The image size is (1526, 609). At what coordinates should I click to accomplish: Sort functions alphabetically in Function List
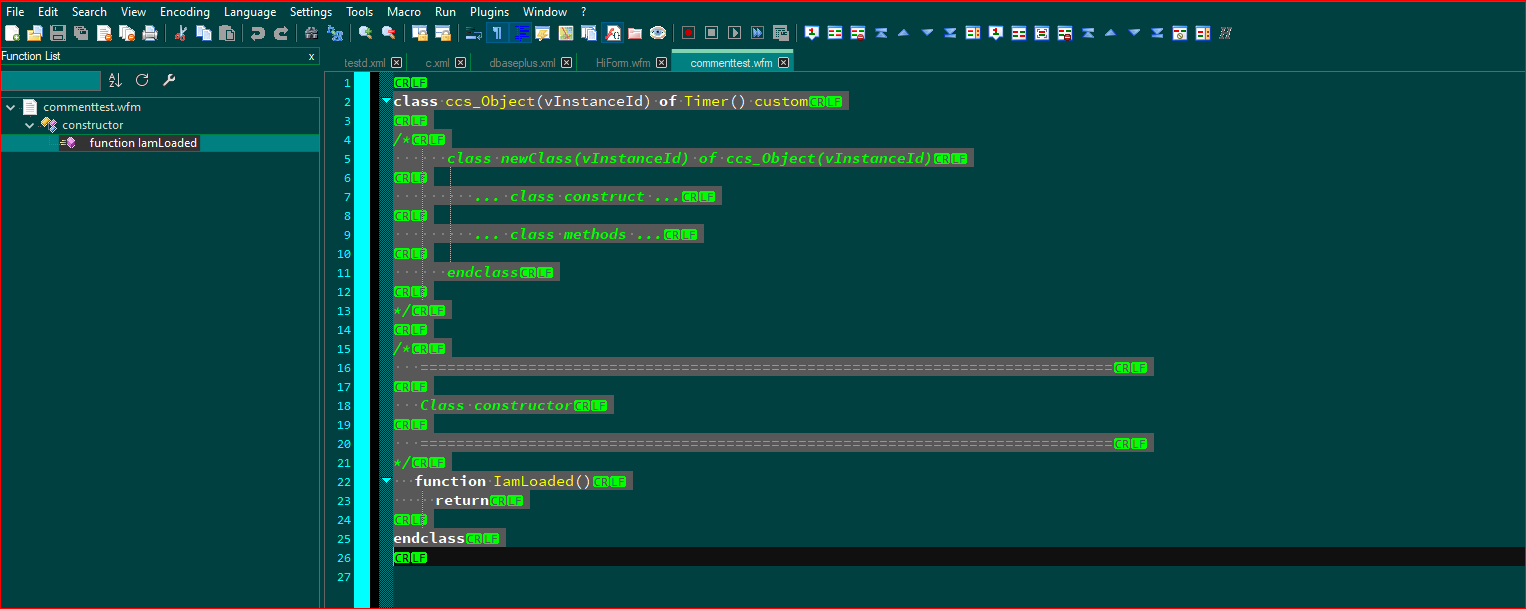coord(115,80)
